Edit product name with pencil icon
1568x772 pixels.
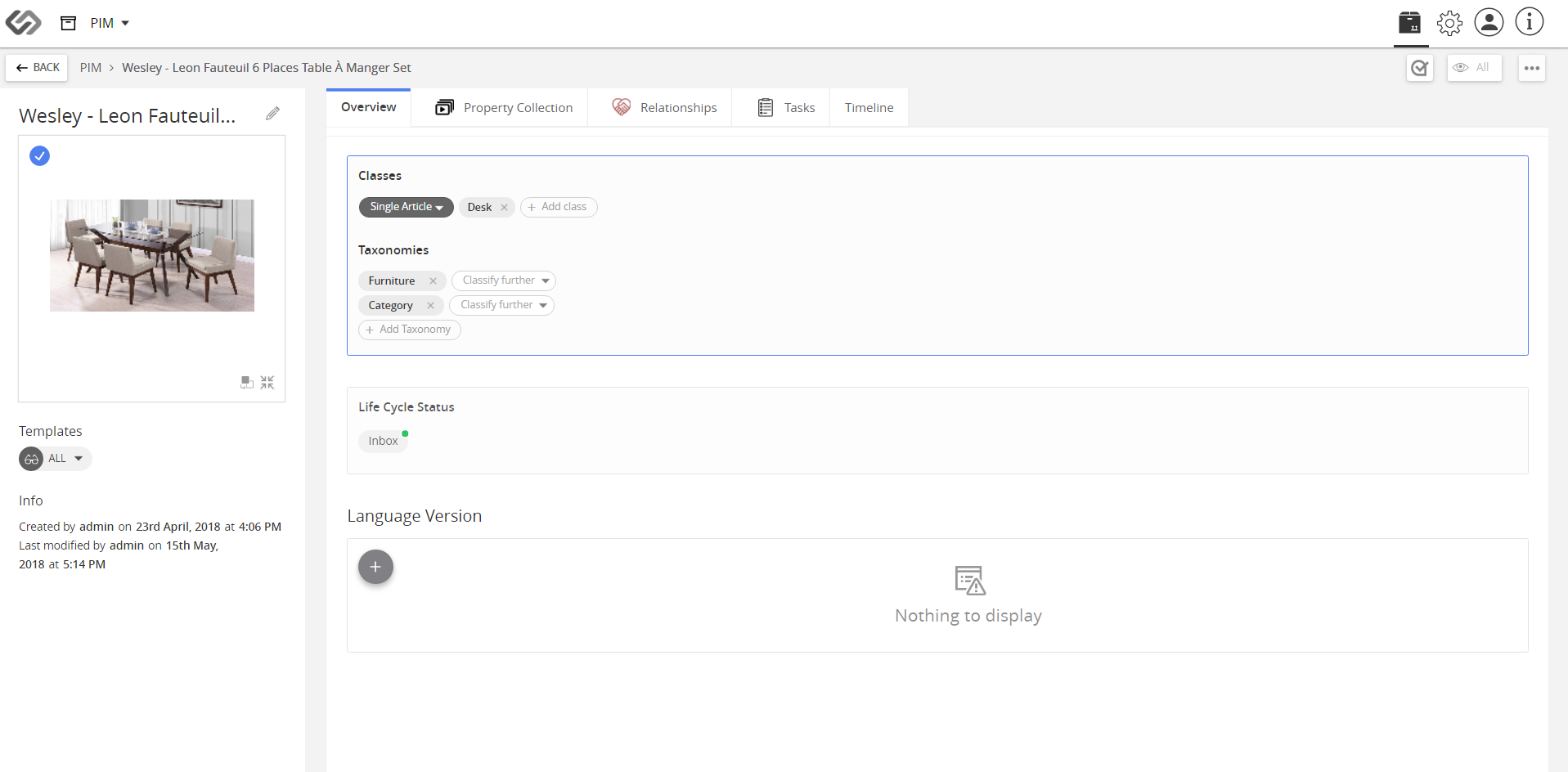click(272, 114)
